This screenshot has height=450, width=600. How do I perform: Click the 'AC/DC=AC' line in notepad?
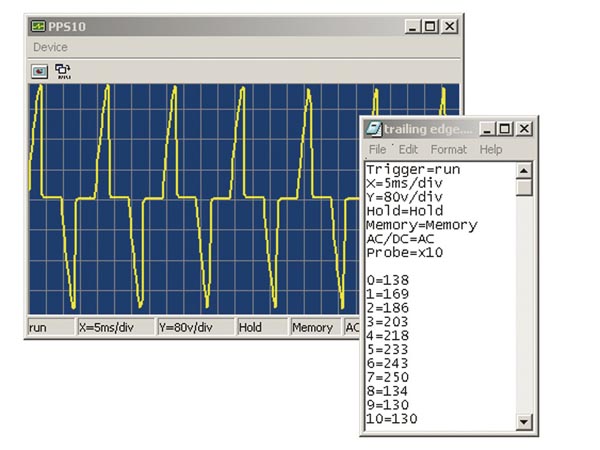tap(400, 239)
